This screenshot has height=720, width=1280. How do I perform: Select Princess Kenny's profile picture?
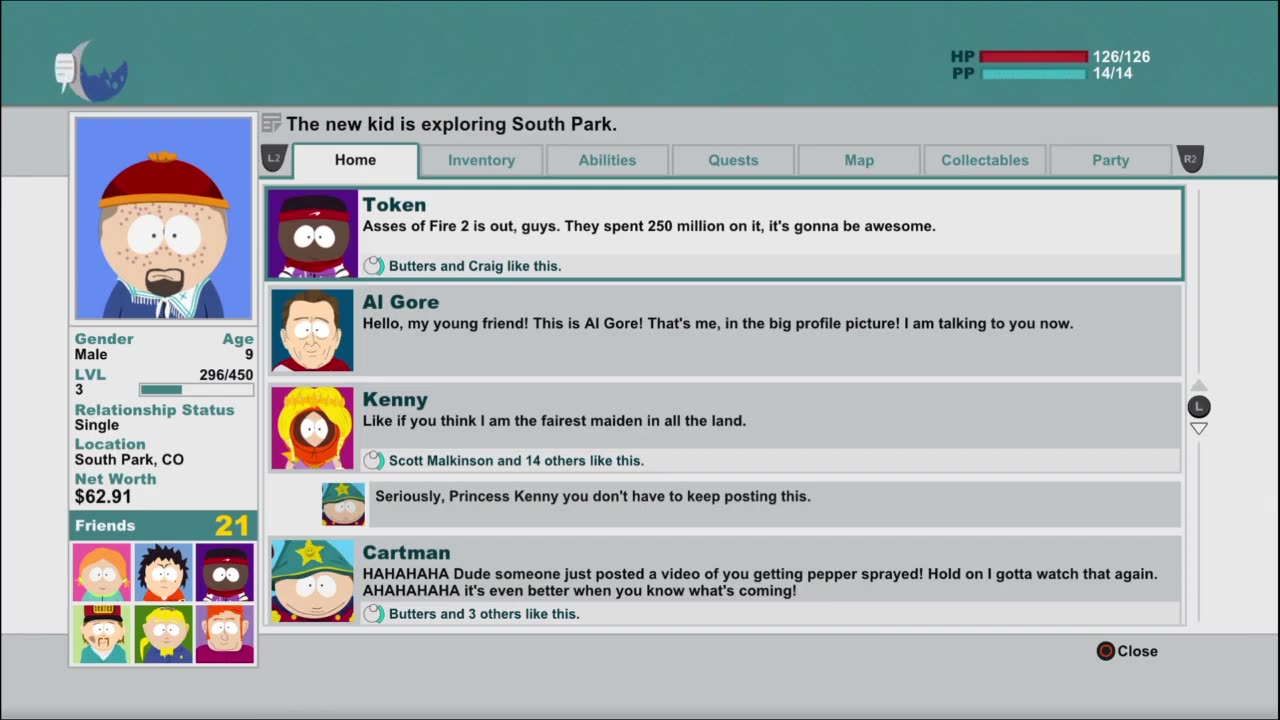312,428
